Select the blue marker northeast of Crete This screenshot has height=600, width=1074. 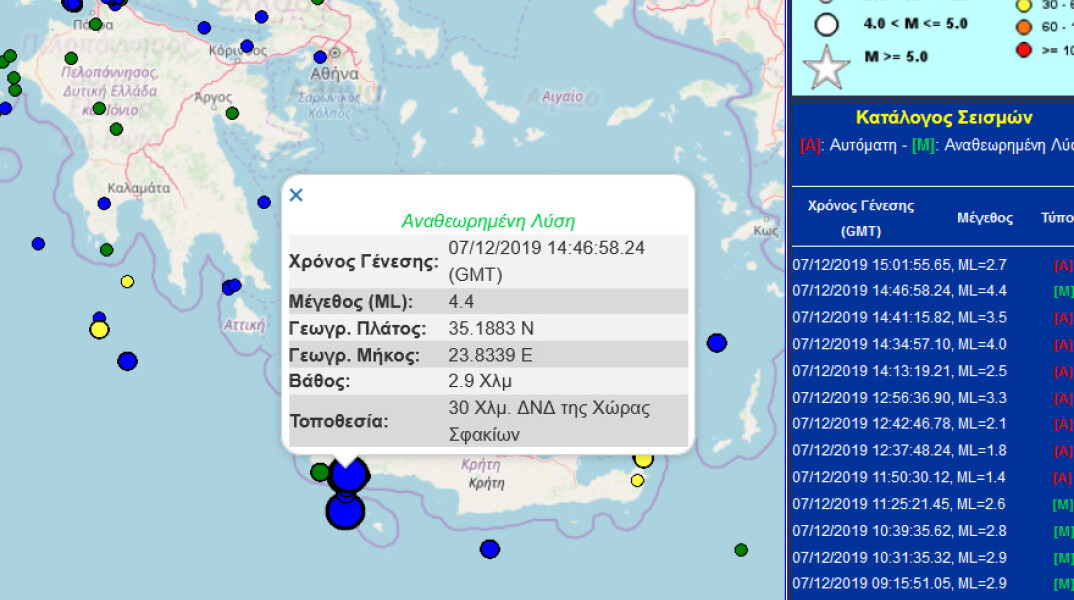[716, 343]
